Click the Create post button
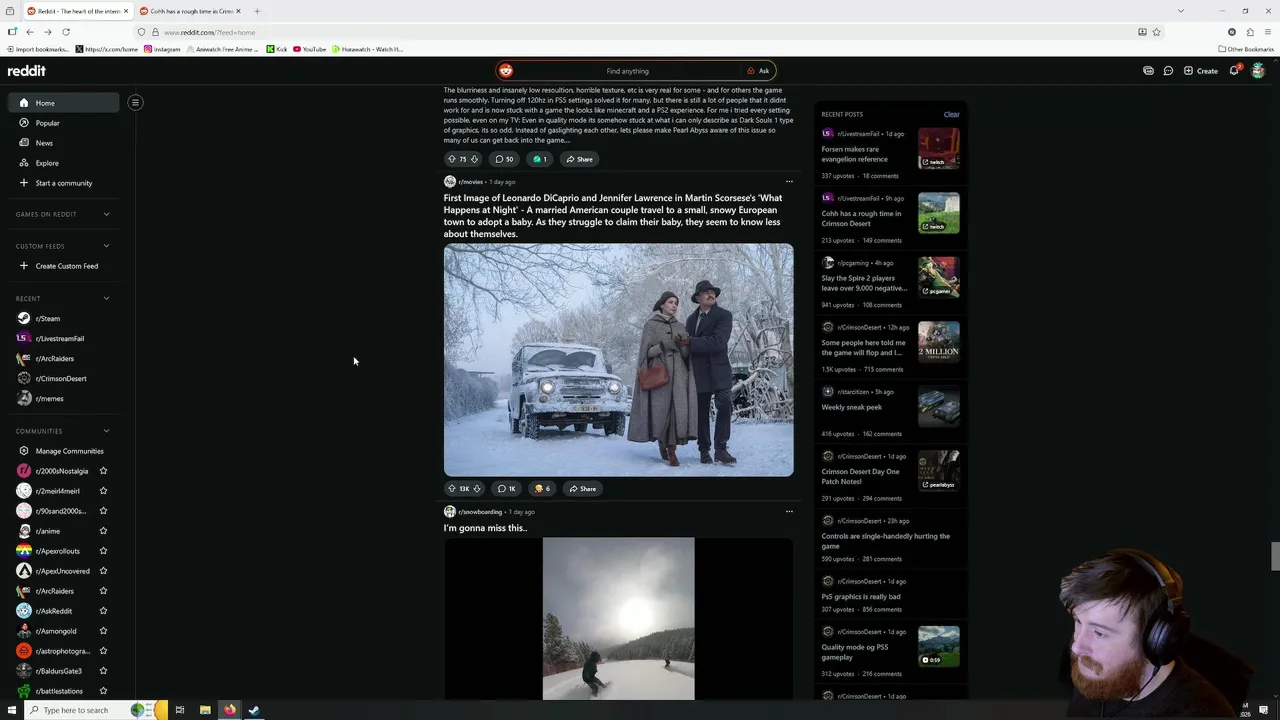The width and height of the screenshot is (1280, 720). tap(1200, 71)
